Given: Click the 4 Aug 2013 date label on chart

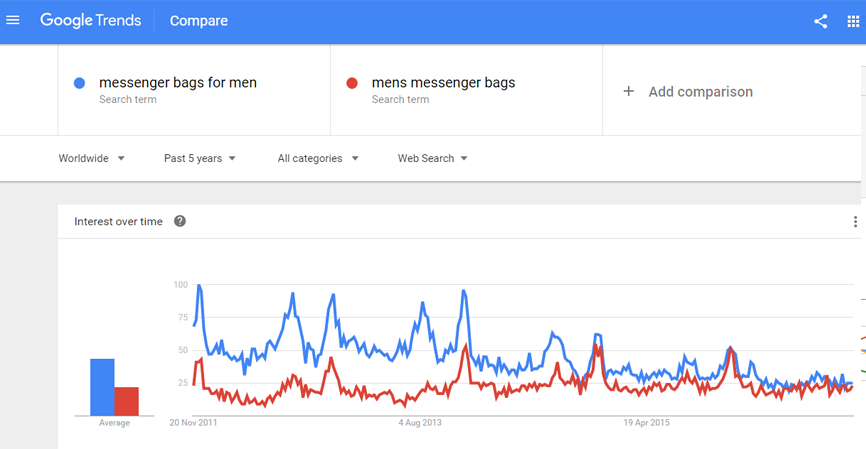Looking at the screenshot, I should [420, 423].
